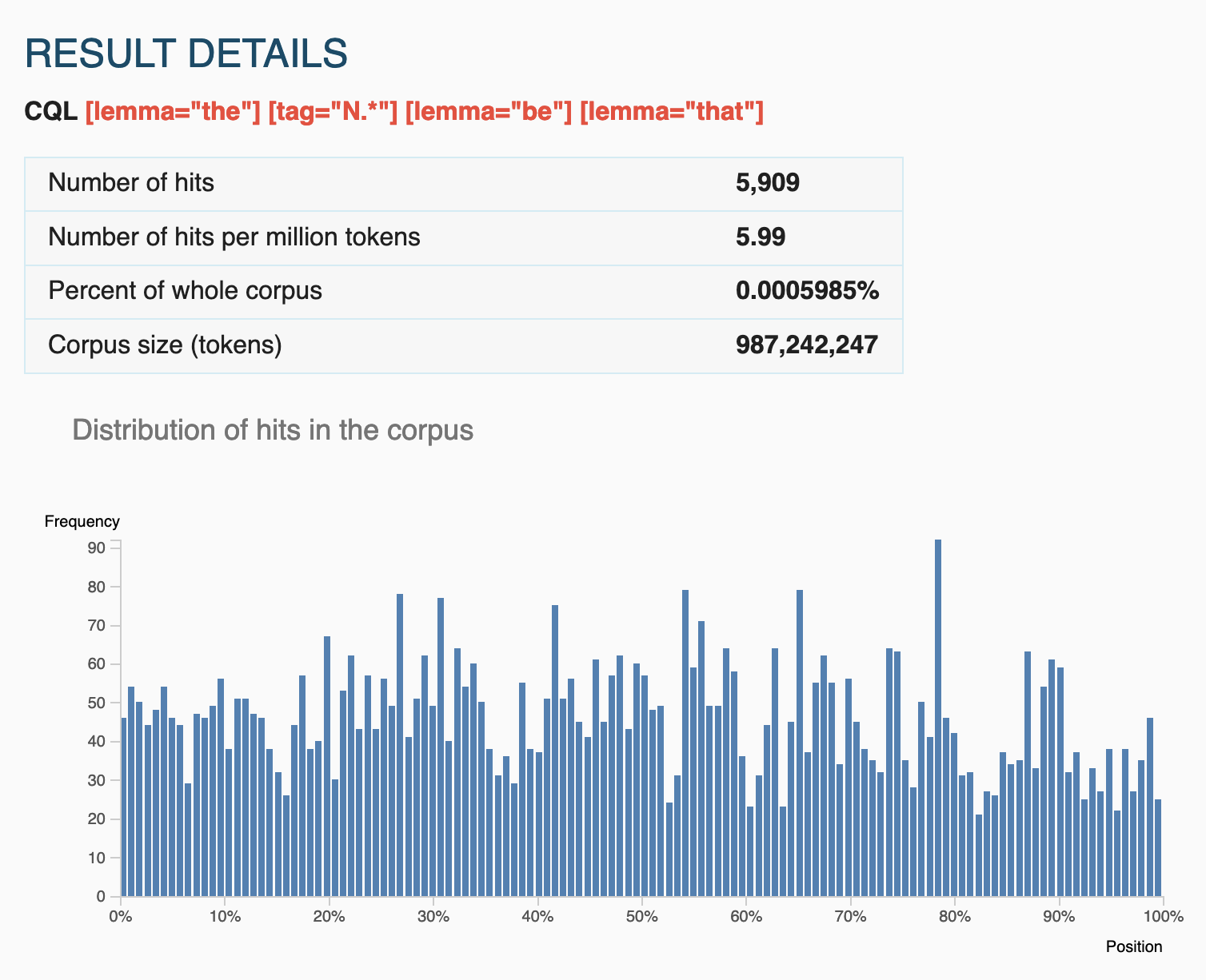Select the "Percent of whole corpus" label
Screen dimensions: 1206x980
click(x=185, y=291)
